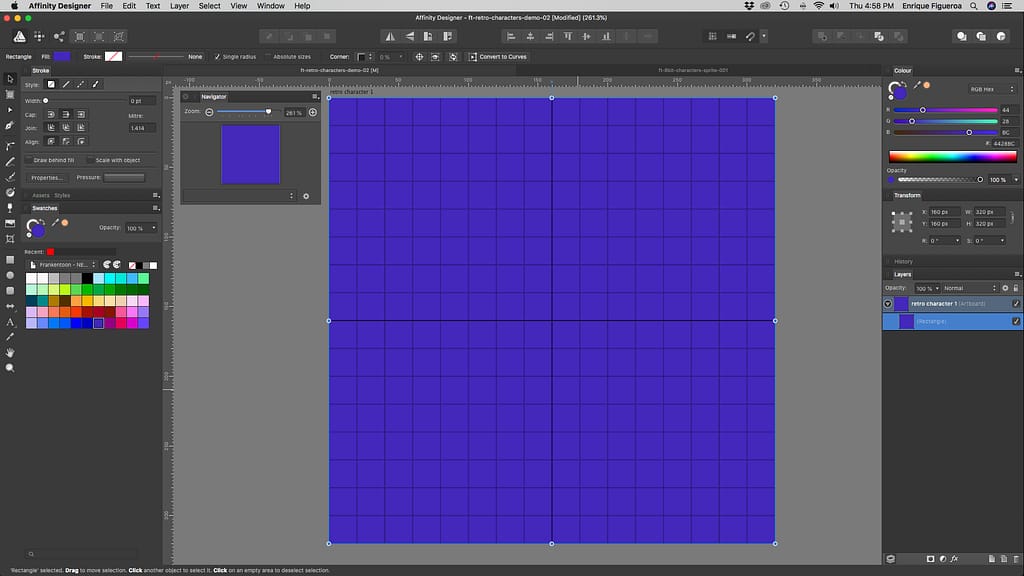Click stroke Properties... button
Viewport: 1024px width, 576px height.
click(x=46, y=178)
